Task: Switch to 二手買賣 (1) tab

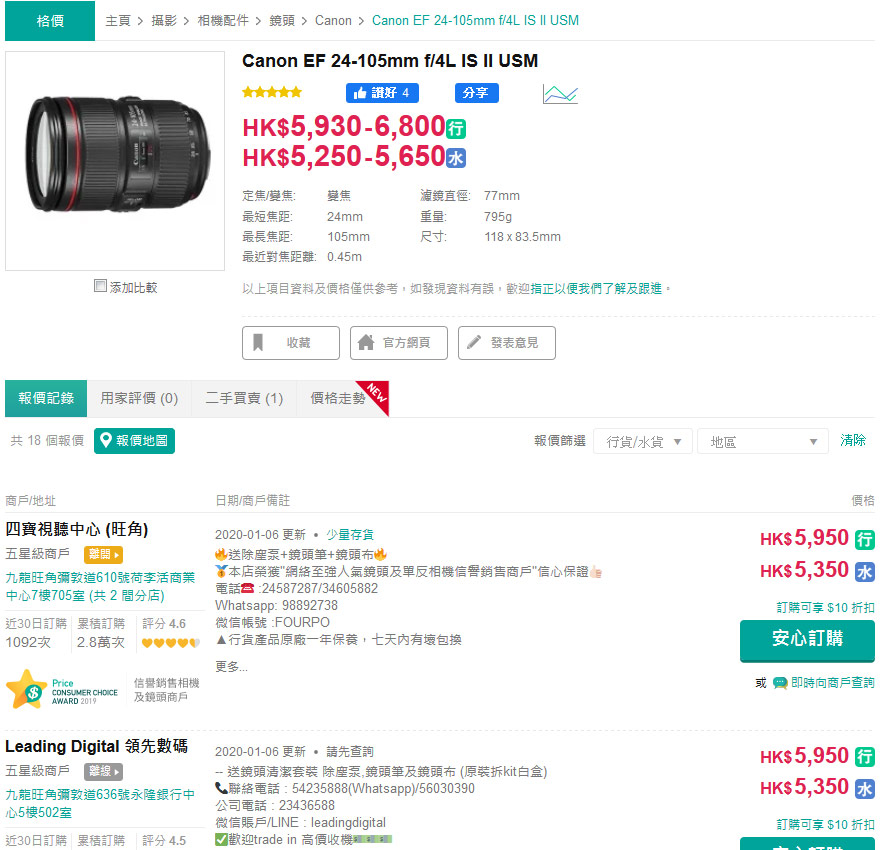Action: [244, 398]
